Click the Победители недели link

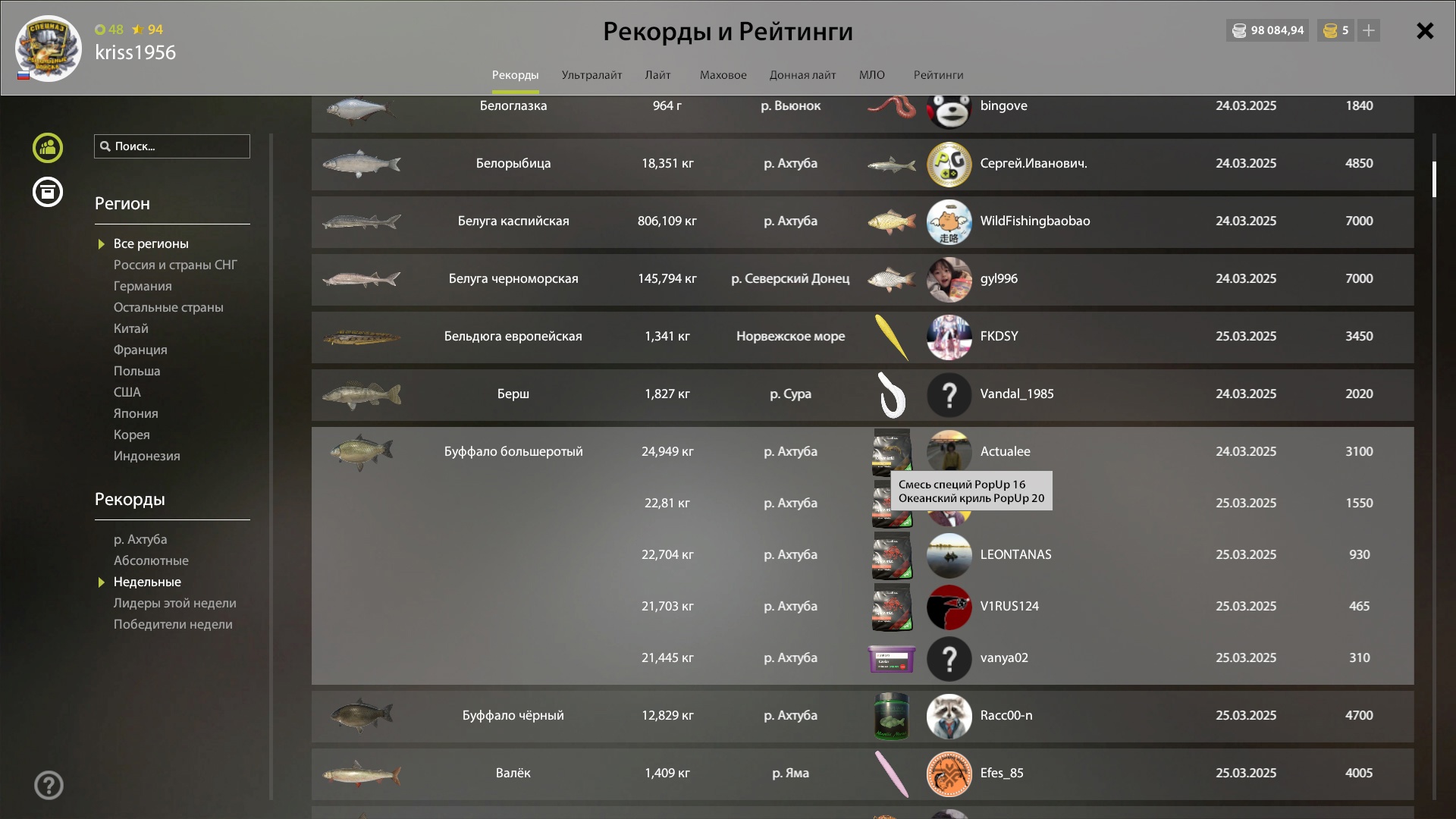point(173,624)
